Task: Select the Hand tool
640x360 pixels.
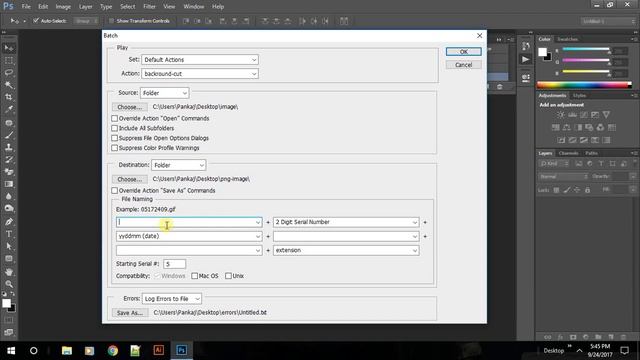Action: point(9,272)
